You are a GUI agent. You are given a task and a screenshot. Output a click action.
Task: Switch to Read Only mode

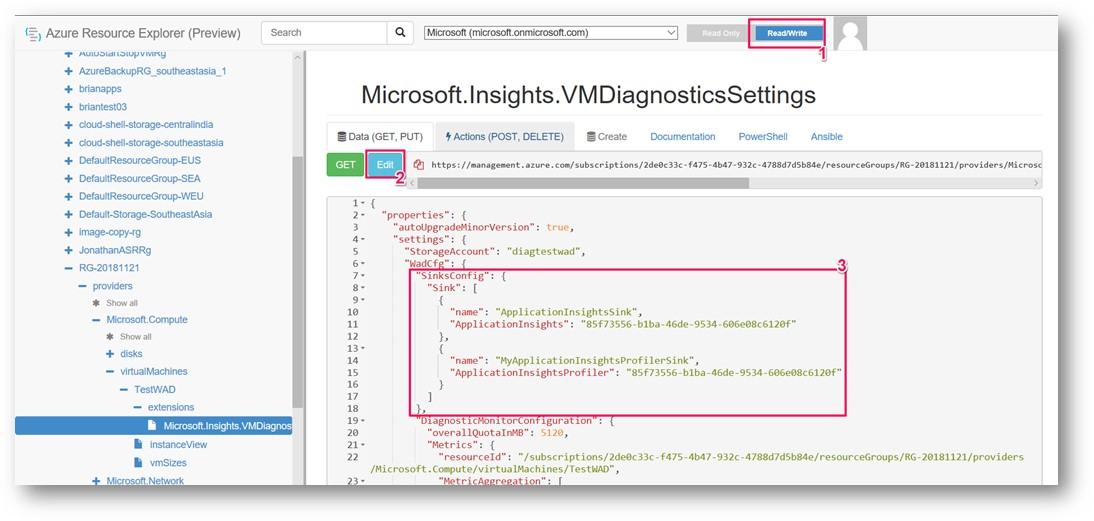(721, 33)
